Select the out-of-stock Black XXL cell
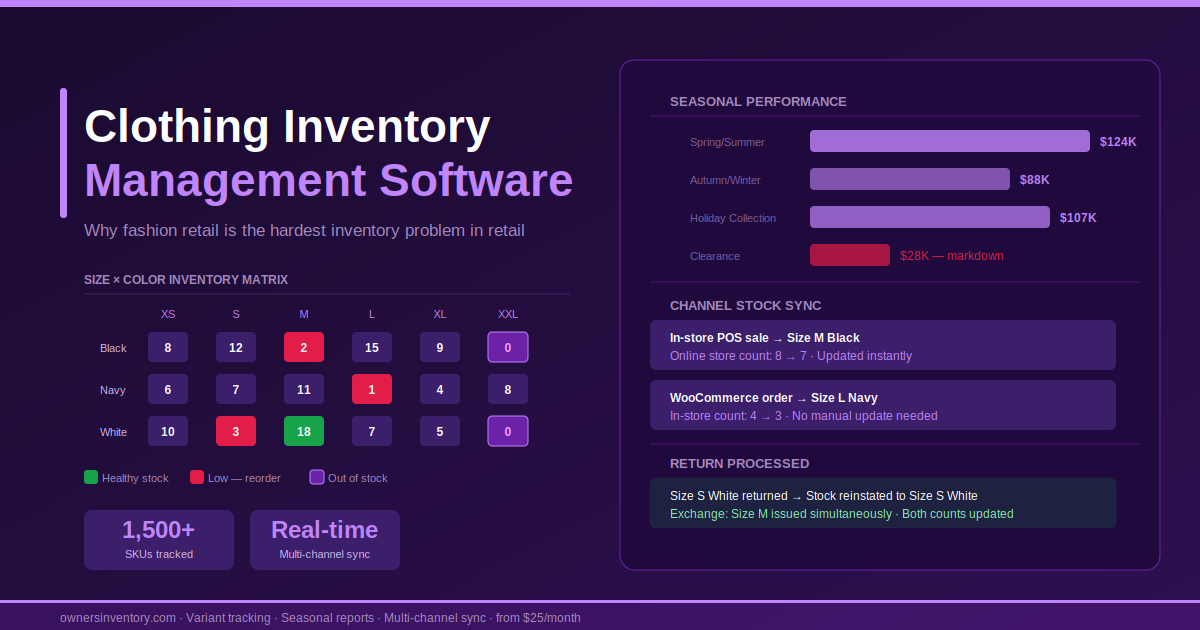The image size is (1200, 630). [x=508, y=347]
